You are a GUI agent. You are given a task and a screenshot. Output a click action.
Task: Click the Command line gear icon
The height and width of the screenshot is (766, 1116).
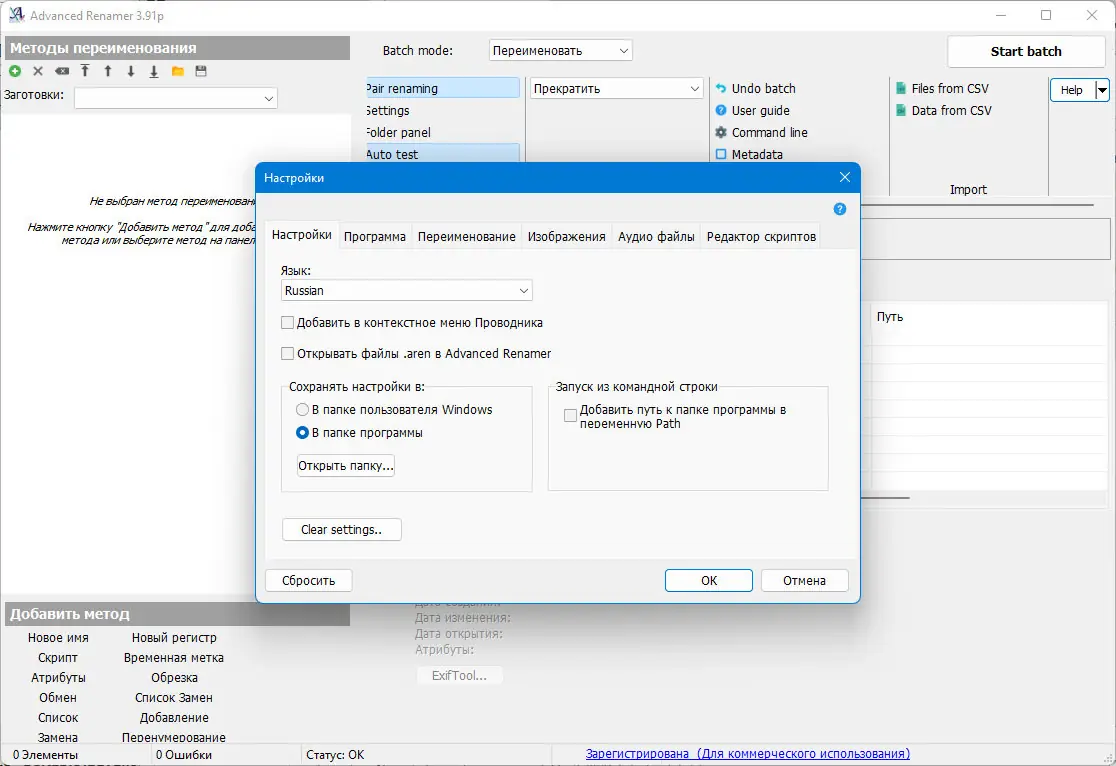coord(721,132)
